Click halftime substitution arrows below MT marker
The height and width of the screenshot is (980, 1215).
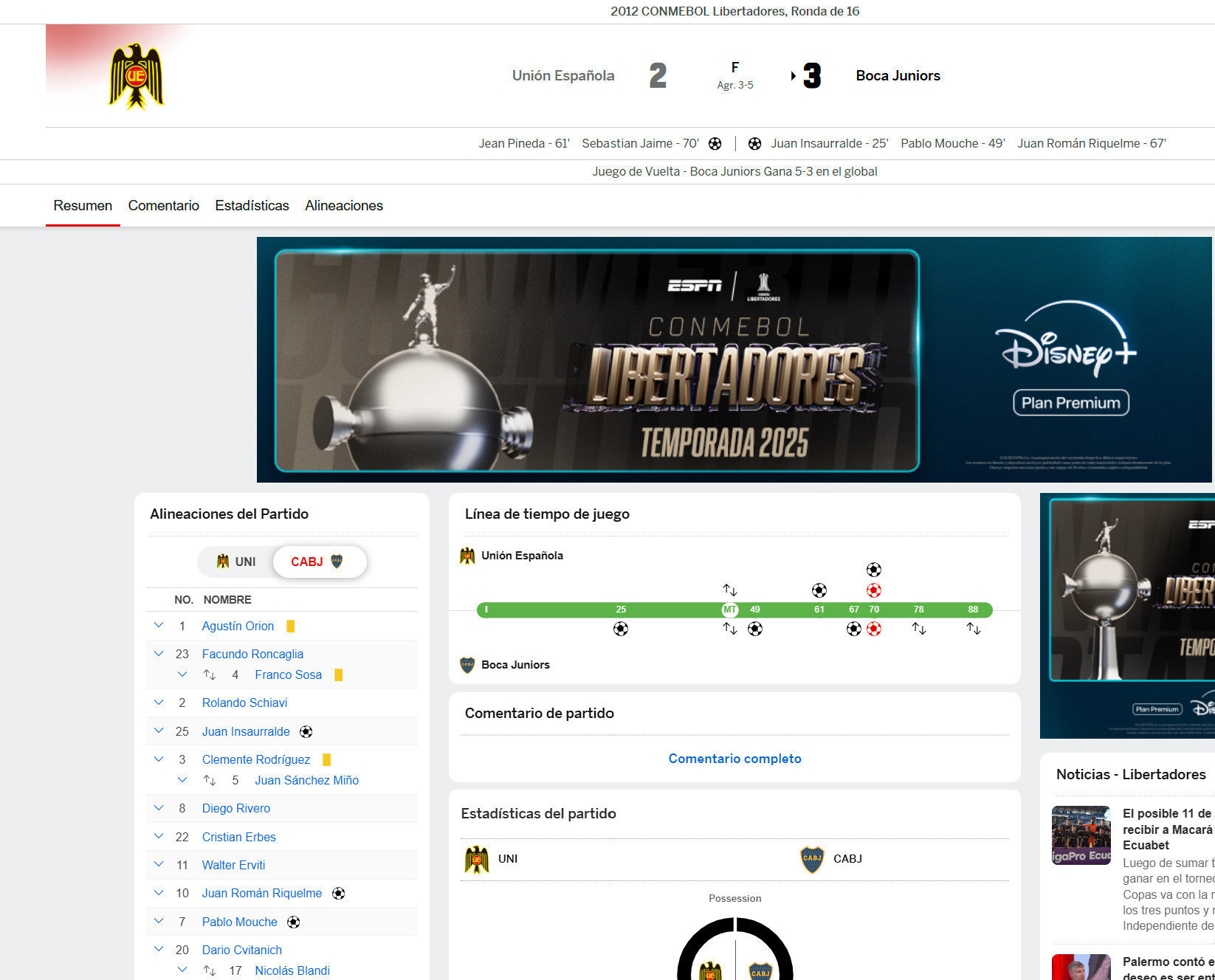tap(730, 629)
